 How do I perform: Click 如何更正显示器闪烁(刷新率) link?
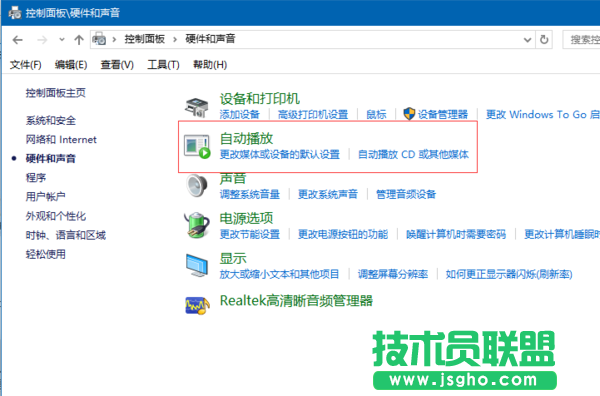[509, 274]
